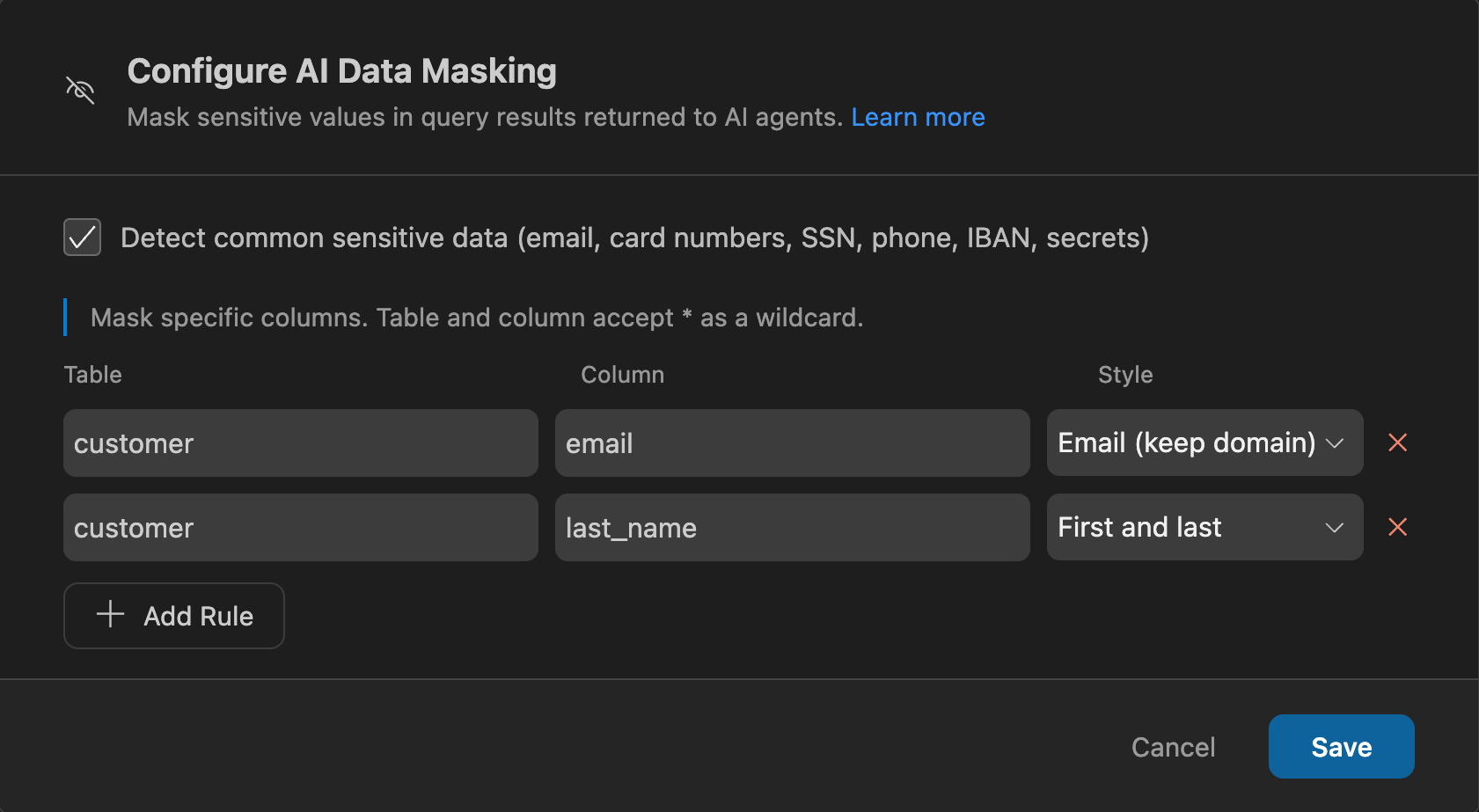This screenshot has height=812, width=1479.
Task: Click the Style column header
Action: pyautogui.click(x=1125, y=375)
